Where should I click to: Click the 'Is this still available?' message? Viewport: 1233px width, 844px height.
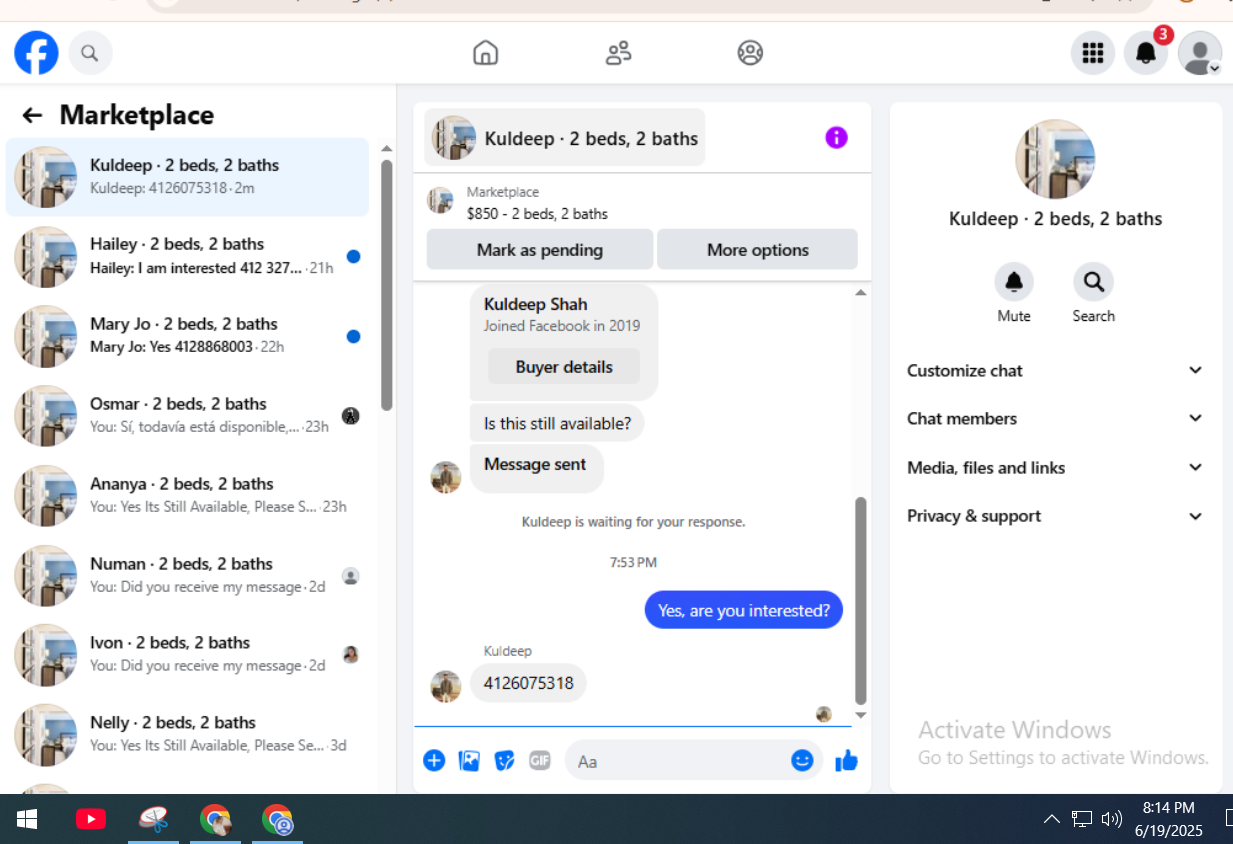(x=557, y=423)
